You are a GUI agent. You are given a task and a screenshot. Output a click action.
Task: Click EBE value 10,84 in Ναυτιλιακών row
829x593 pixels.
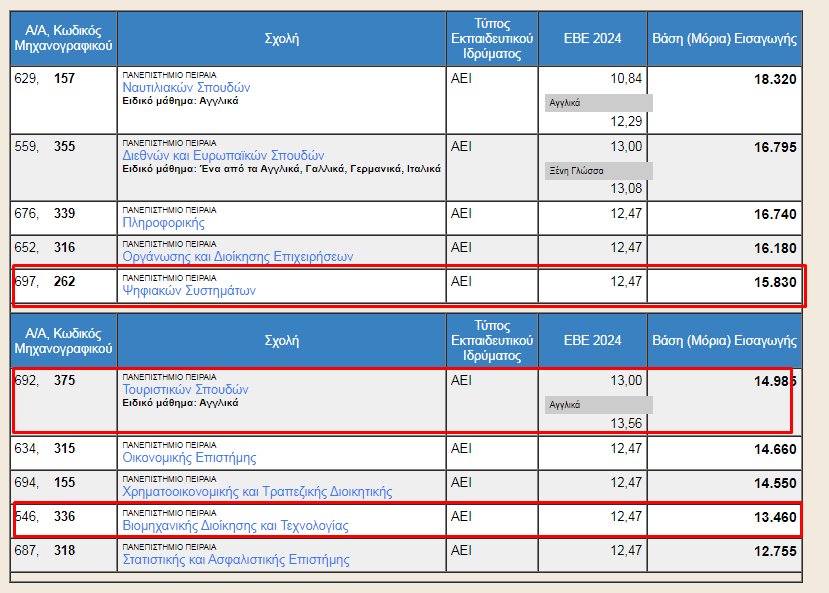pos(626,79)
